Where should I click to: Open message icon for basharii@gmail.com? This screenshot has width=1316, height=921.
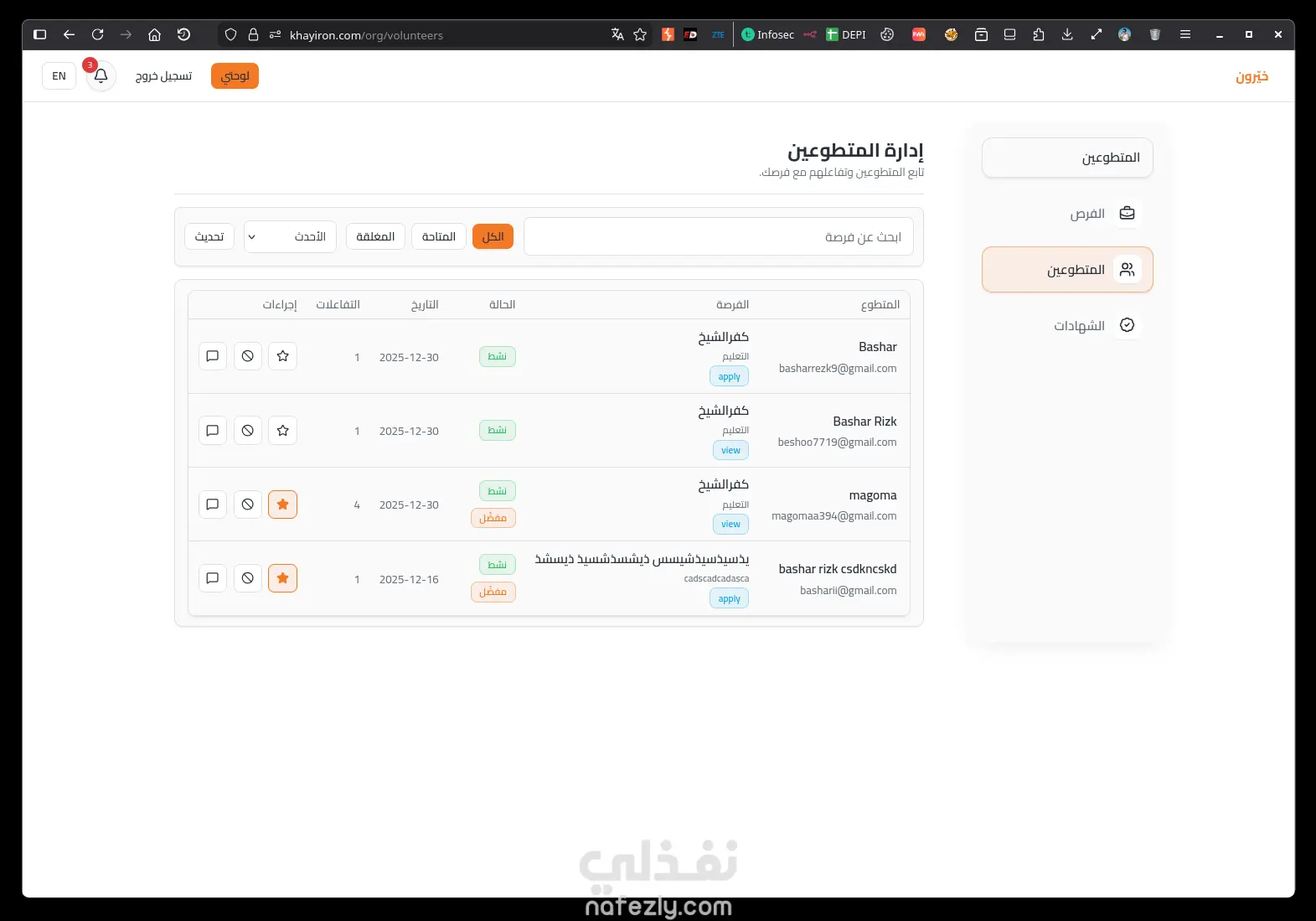[213, 578]
